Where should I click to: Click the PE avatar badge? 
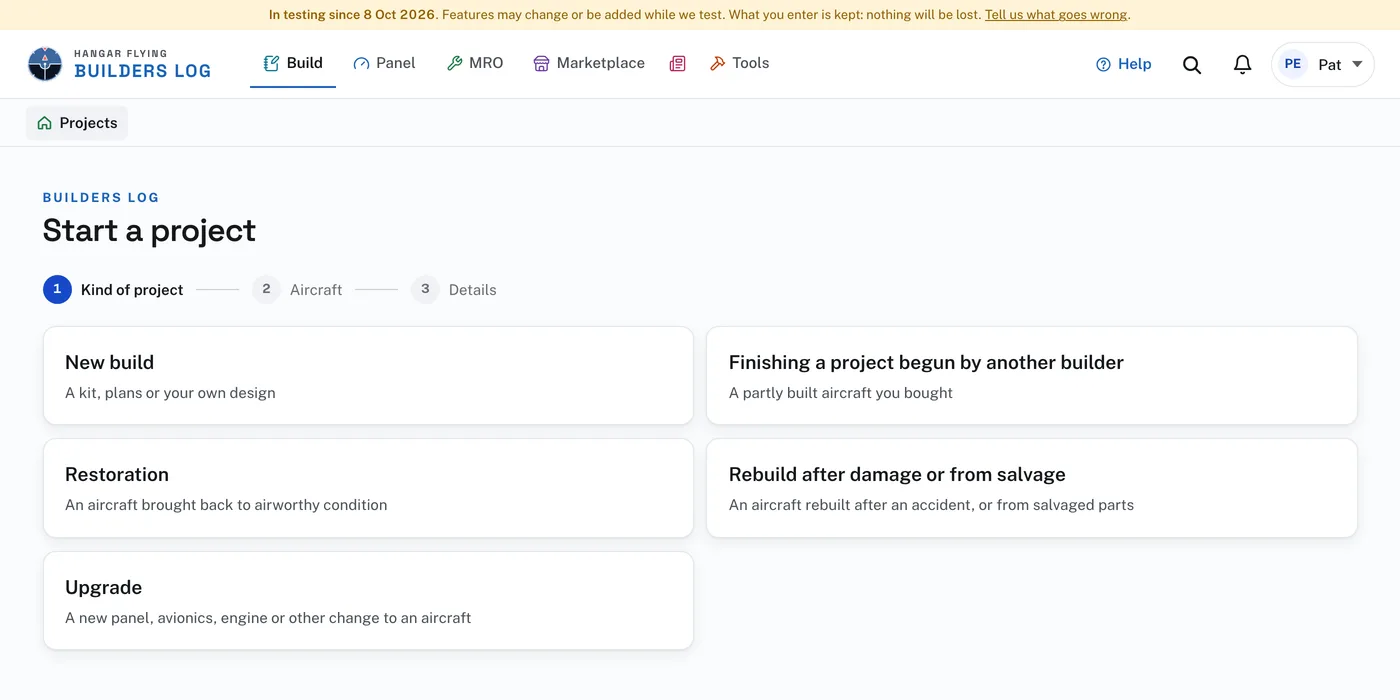tap(1293, 64)
